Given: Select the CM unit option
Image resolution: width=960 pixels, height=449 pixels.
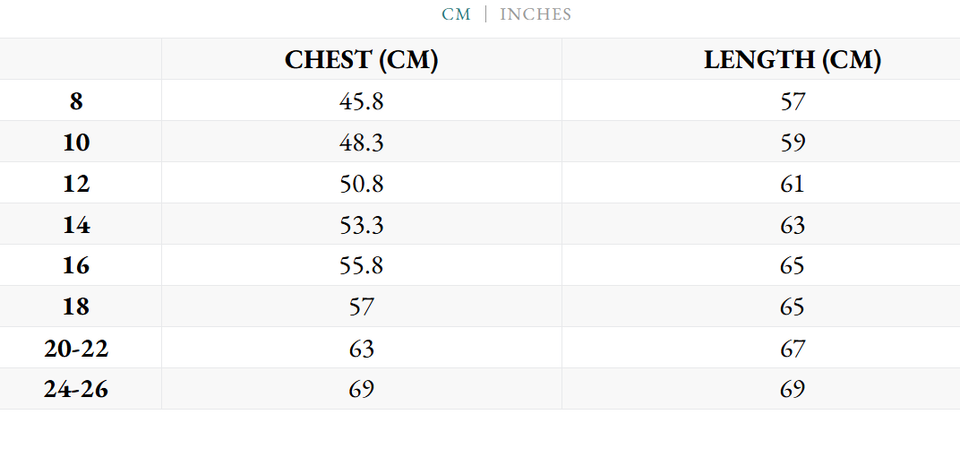Looking at the screenshot, I should pos(456,14).
